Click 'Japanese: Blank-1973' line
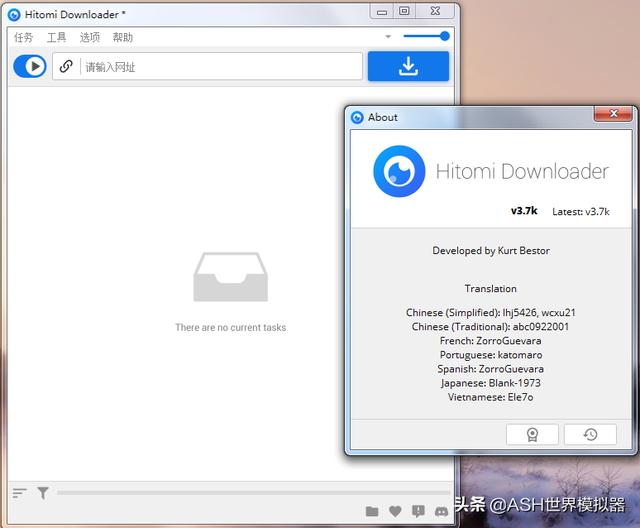Image resolution: width=640 pixels, height=528 pixels. point(491,383)
